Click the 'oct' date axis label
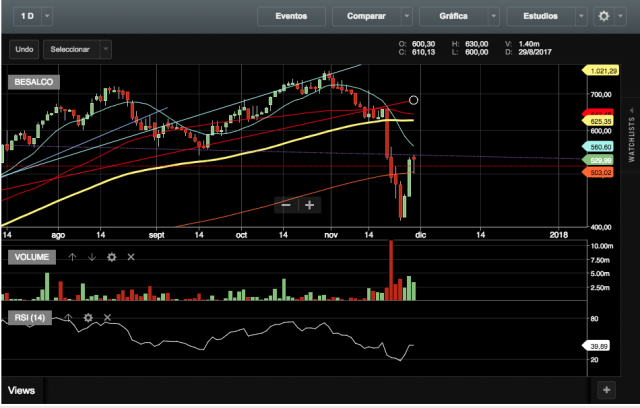640x408 pixels. click(241, 235)
